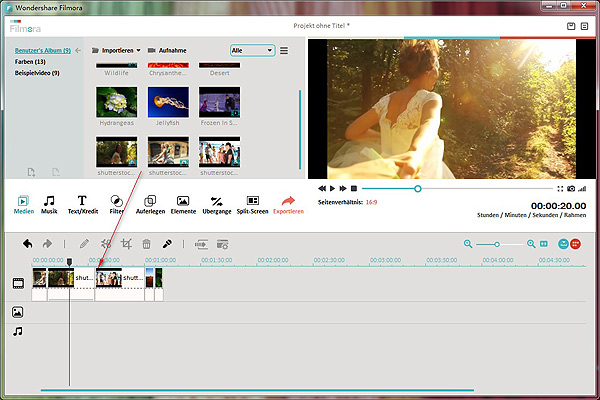Click the teal round button in timeline toolbar
This screenshot has height=400, width=600.
point(563,244)
